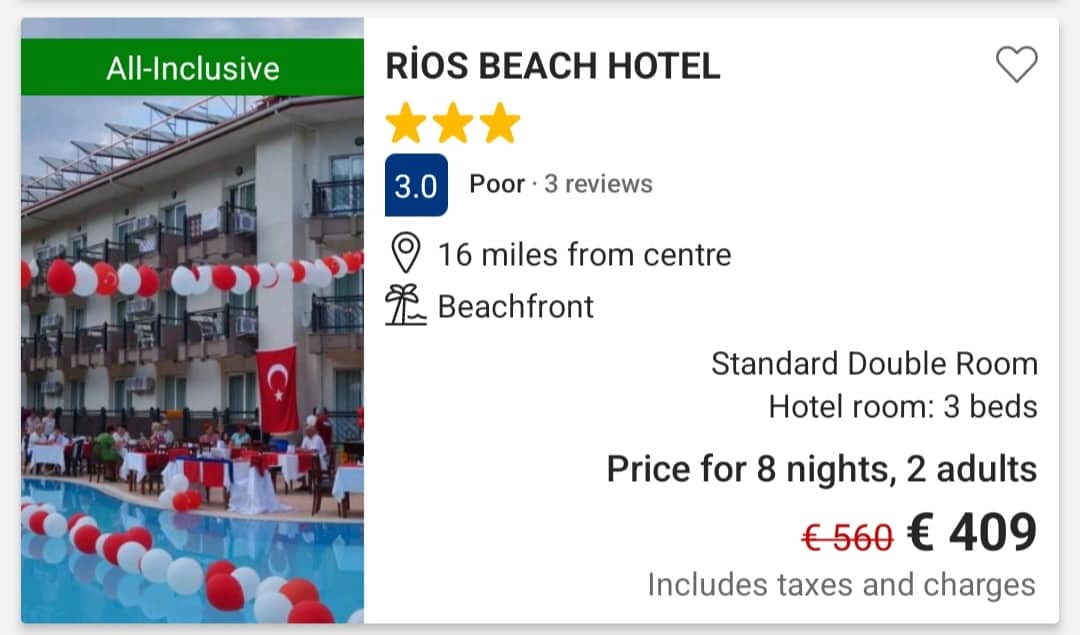Image resolution: width=1080 pixels, height=635 pixels.
Task: Open the "3 reviews" link
Action: pos(598,184)
